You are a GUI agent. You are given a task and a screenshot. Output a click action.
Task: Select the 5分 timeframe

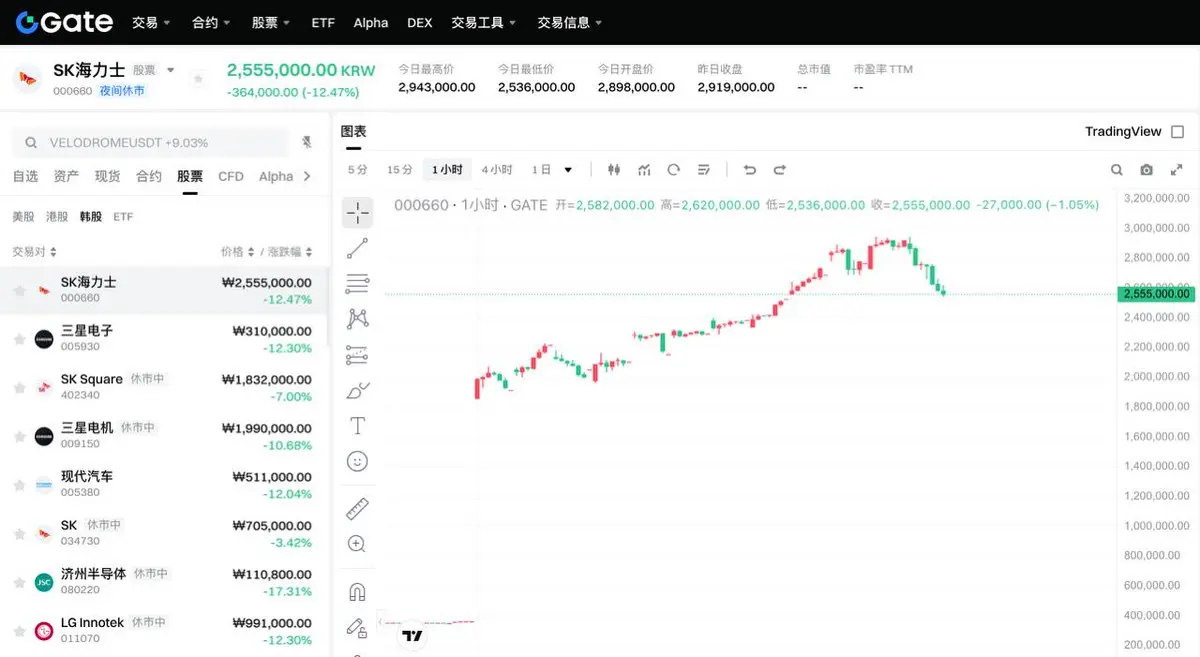pos(357,170)
